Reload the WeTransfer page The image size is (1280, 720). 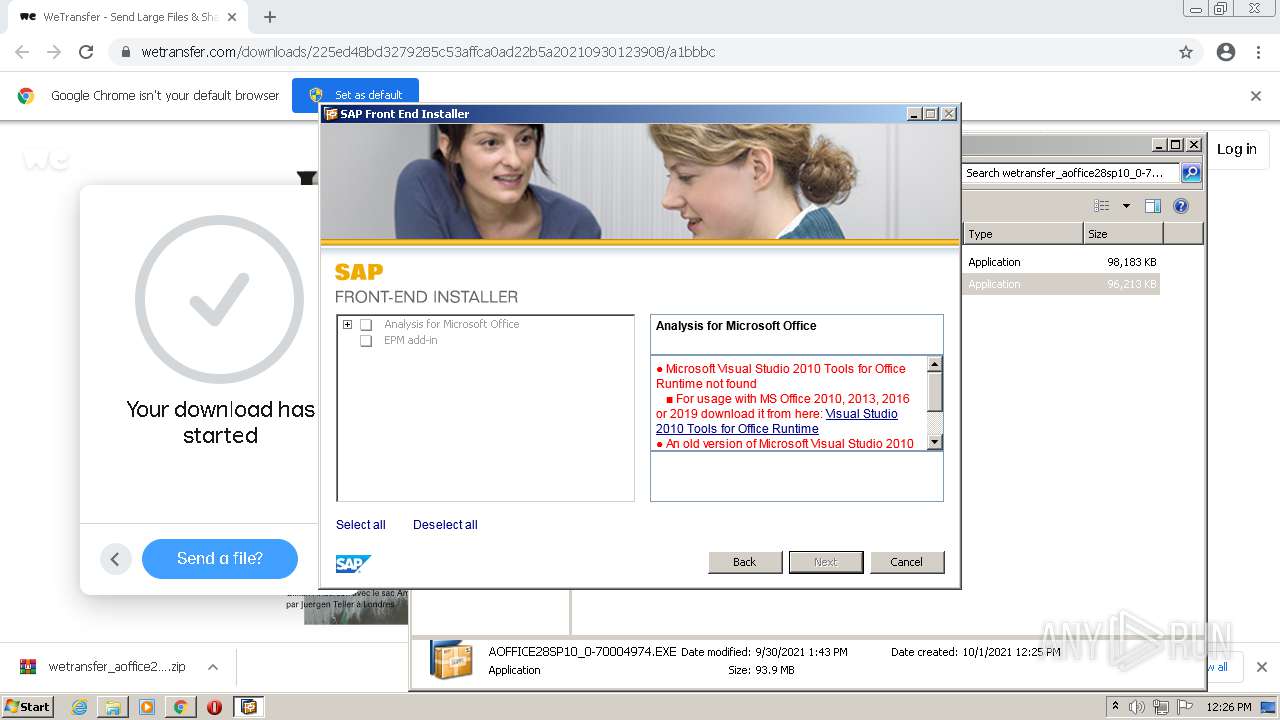[86, 52]
